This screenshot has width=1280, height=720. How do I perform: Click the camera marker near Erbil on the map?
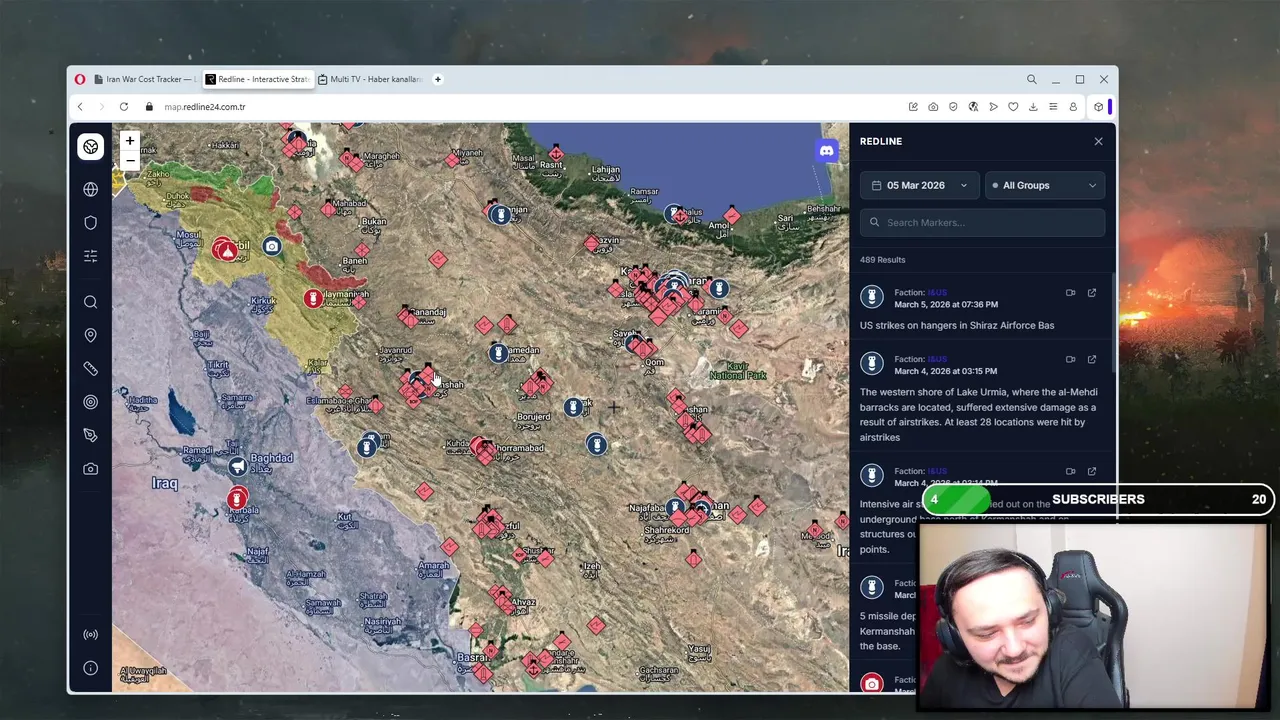click(272, 246)
